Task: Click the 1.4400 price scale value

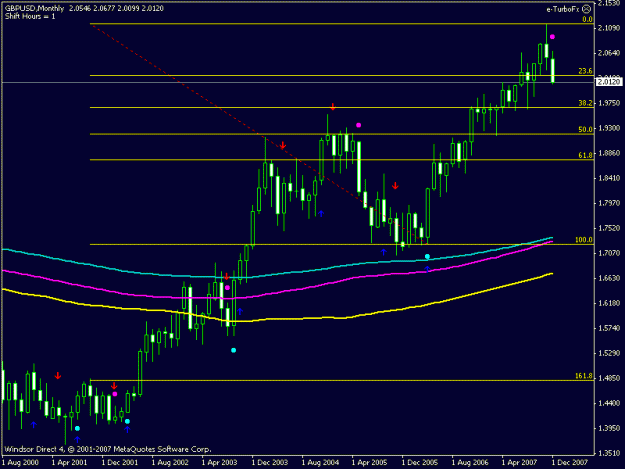Action: tap(609, 403)
